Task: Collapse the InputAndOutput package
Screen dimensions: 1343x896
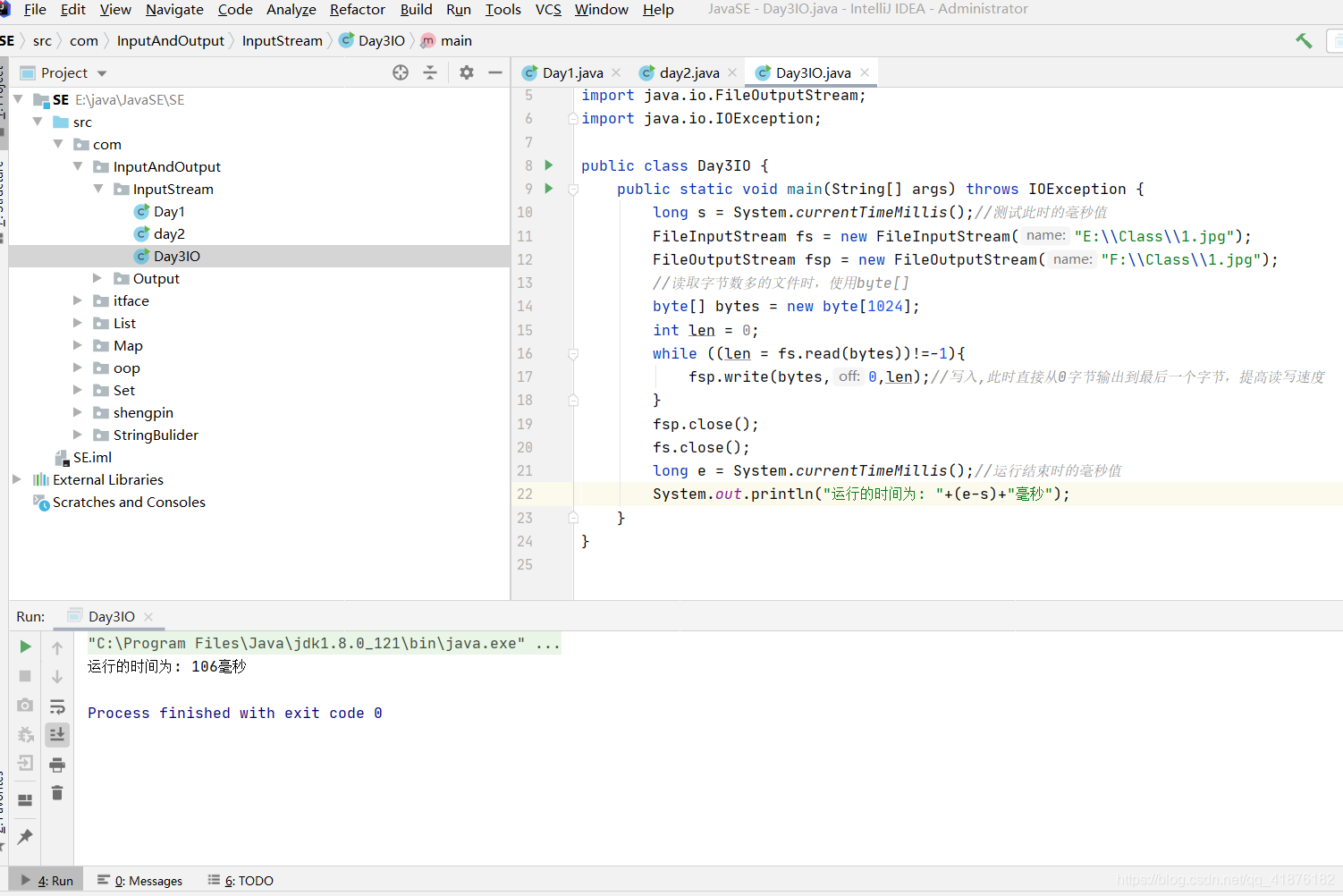Action: coord(78,166)
